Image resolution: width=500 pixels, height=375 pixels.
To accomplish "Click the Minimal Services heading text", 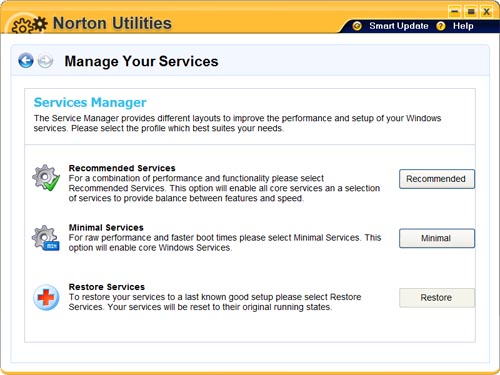I will [x=106, y=228].
